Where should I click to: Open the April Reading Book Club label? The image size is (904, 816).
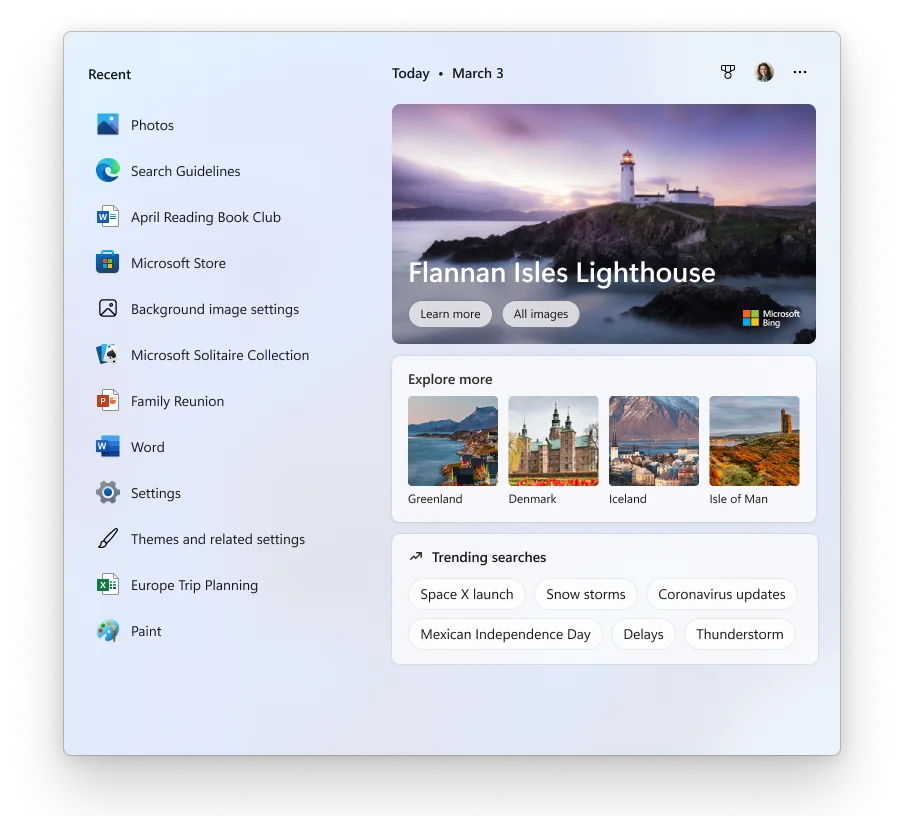206,217
